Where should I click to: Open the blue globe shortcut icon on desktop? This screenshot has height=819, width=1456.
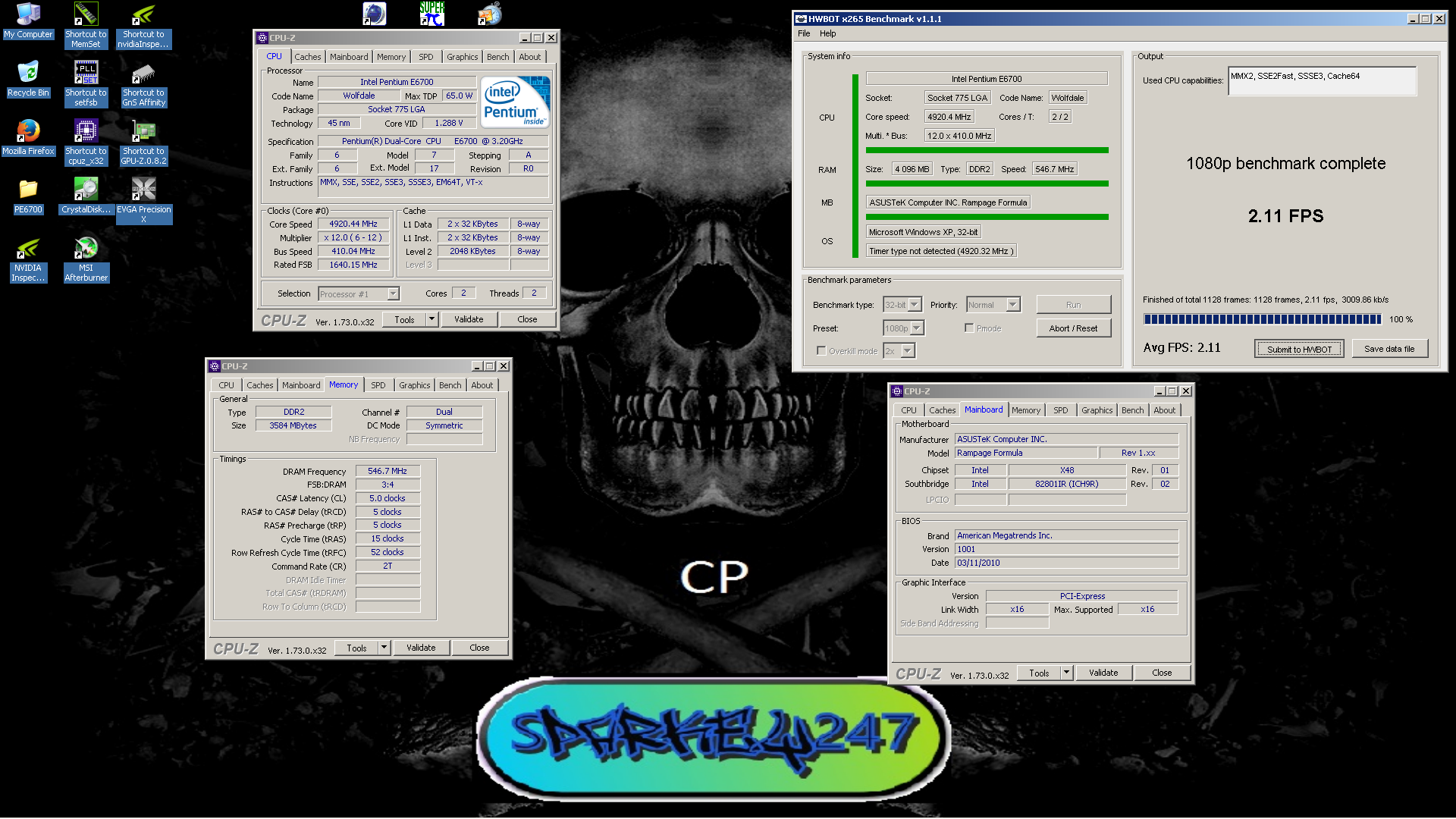pos(374,14)
